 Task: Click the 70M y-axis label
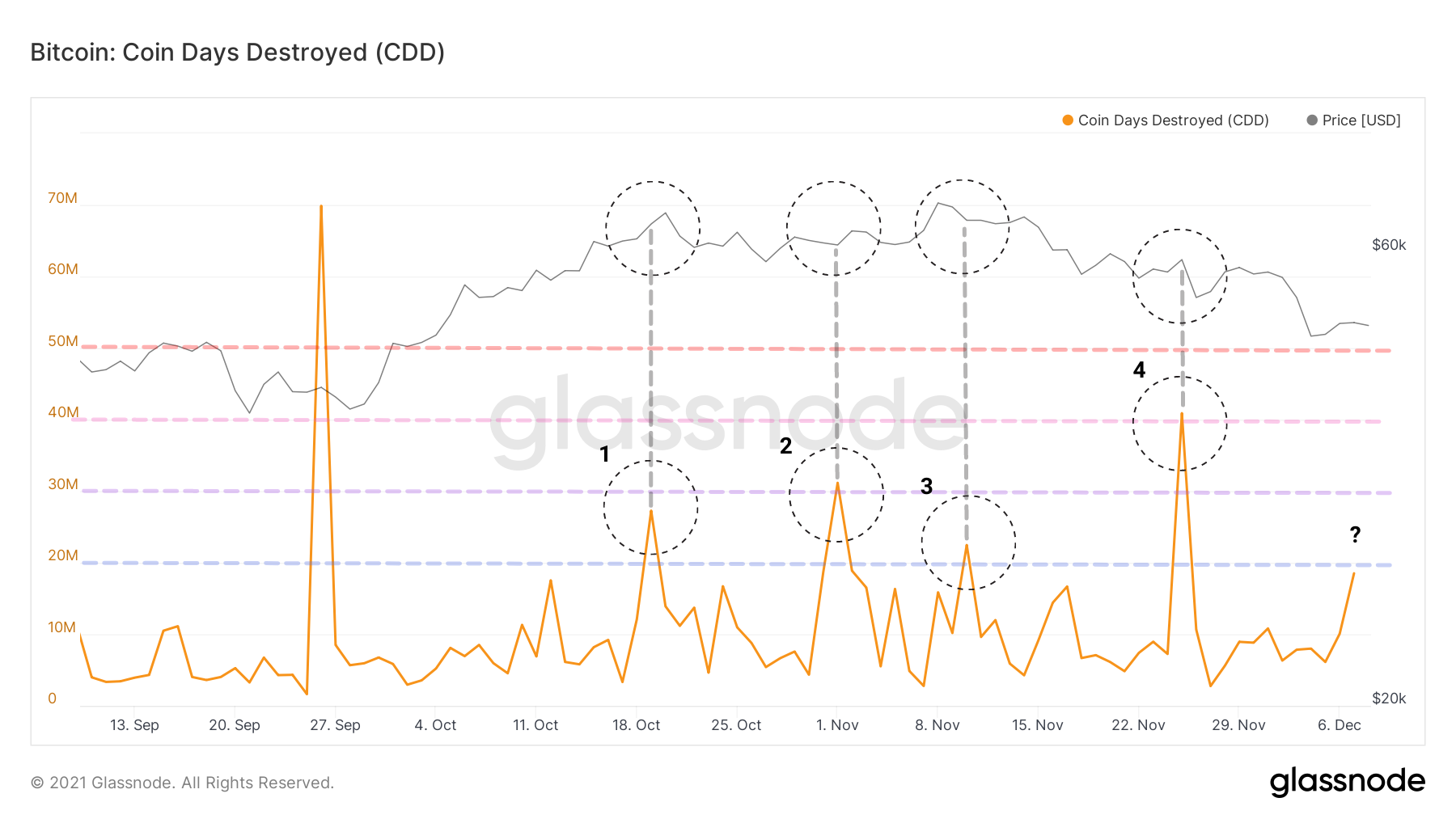(62, 198)
